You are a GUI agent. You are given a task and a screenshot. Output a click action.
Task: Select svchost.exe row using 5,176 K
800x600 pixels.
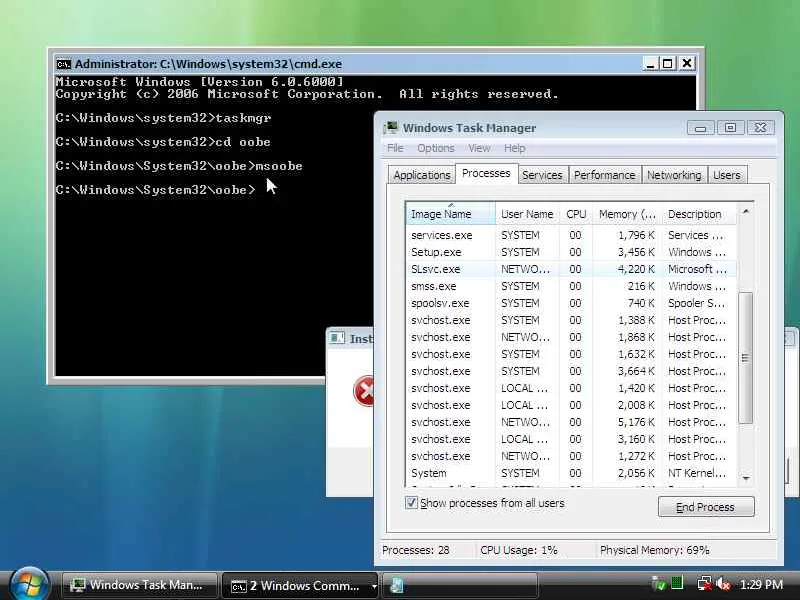coord(571,422)
